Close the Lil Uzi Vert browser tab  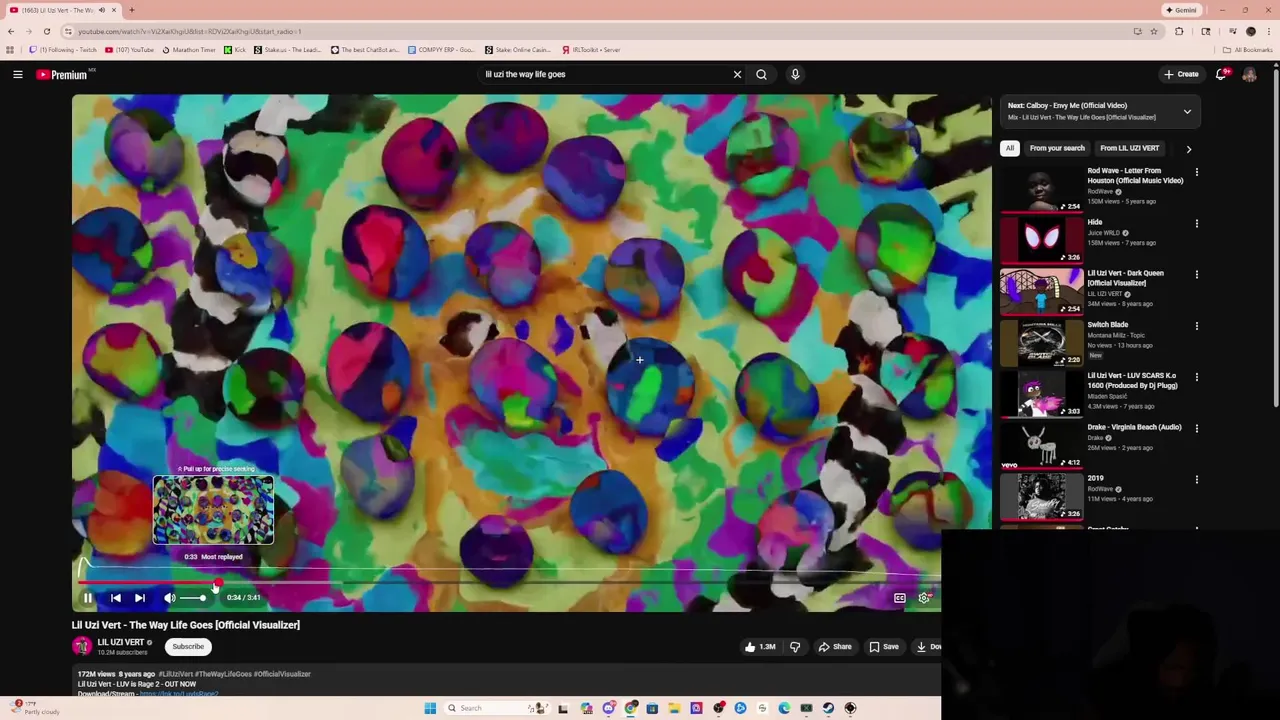tap(114, 10)
